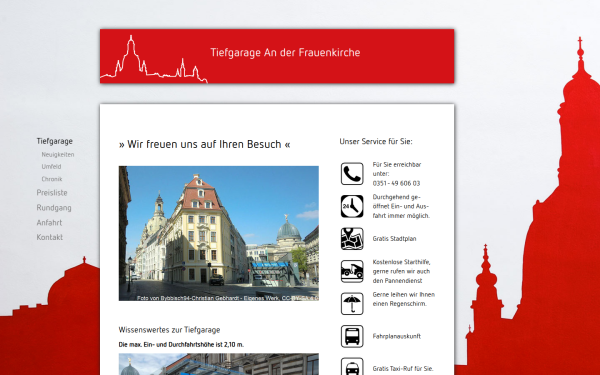
Task: Open the Anfahrt page
Action: pyautogui.click(x=49, y=223)
